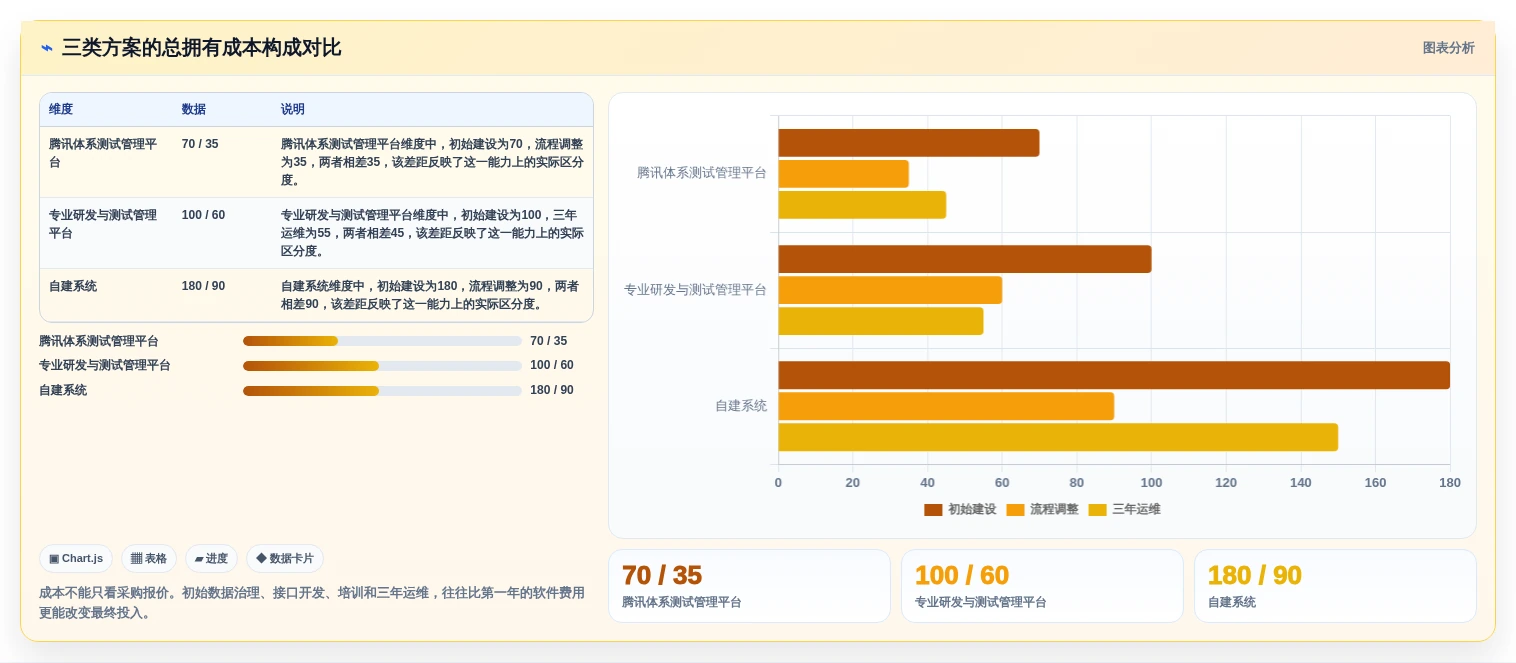Click progress bar for 专业研发与测试管理平台

[x=382, y=366]
